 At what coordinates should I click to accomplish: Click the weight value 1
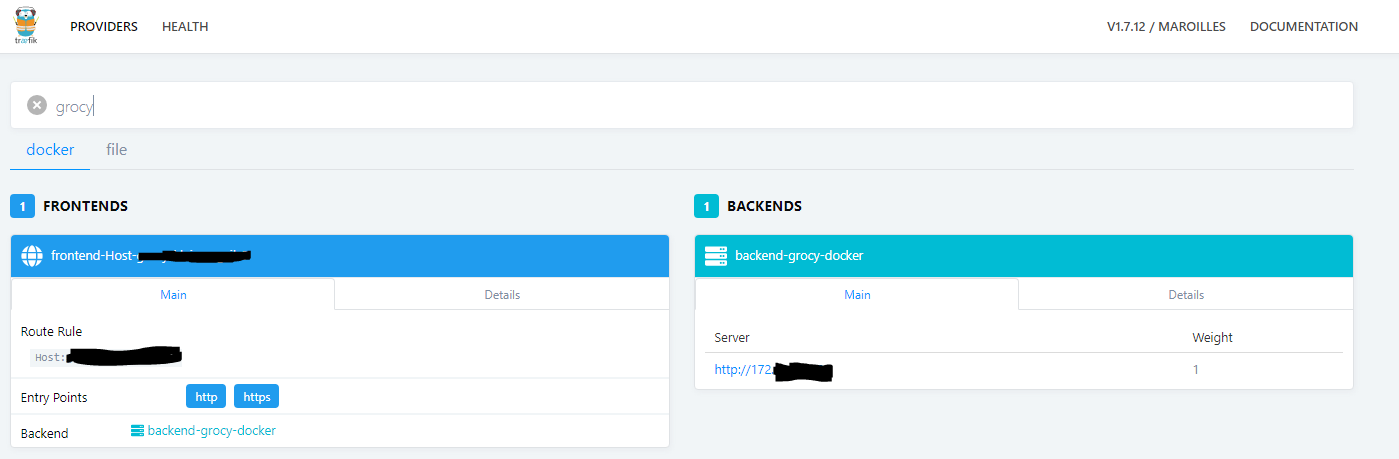tap(1195, 370)
